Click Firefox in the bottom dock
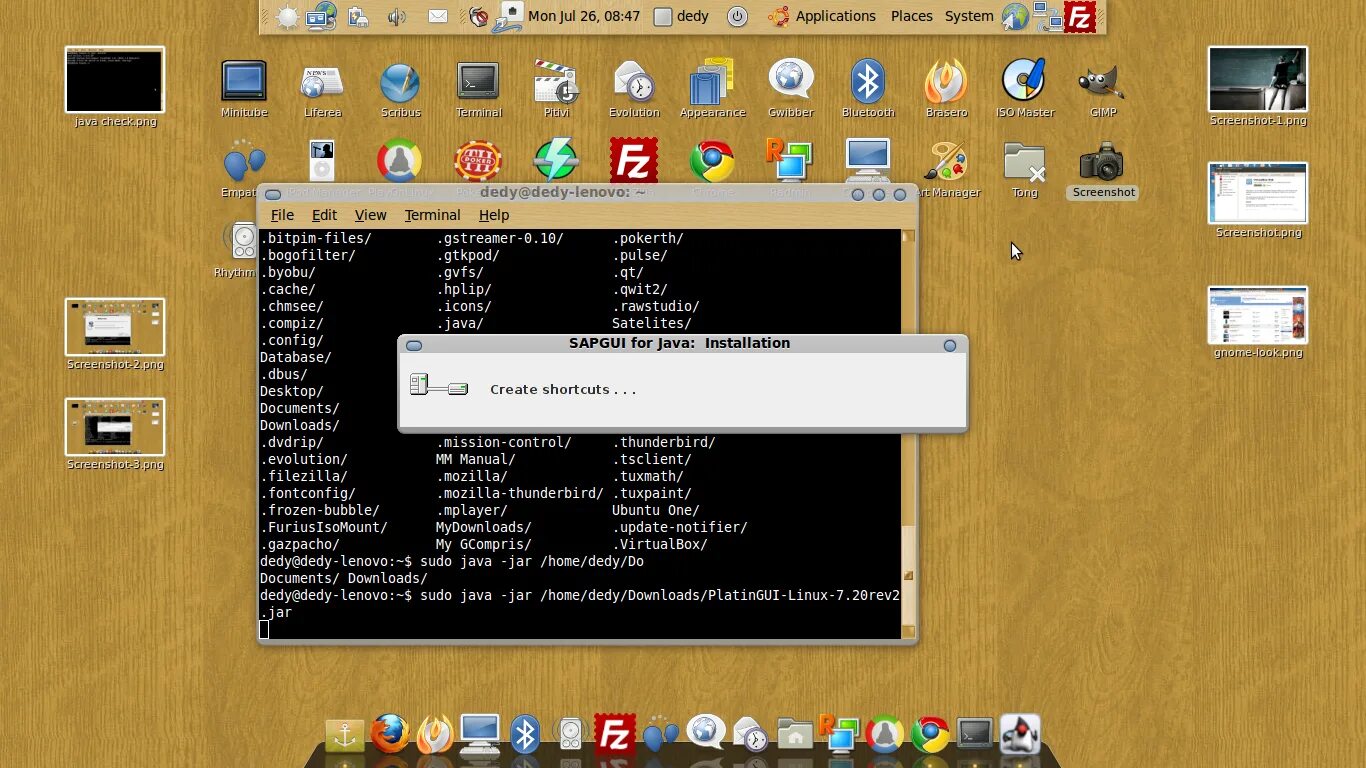Image resolution: width=1366 pixels, height=768 pixels. coord(390,734)
